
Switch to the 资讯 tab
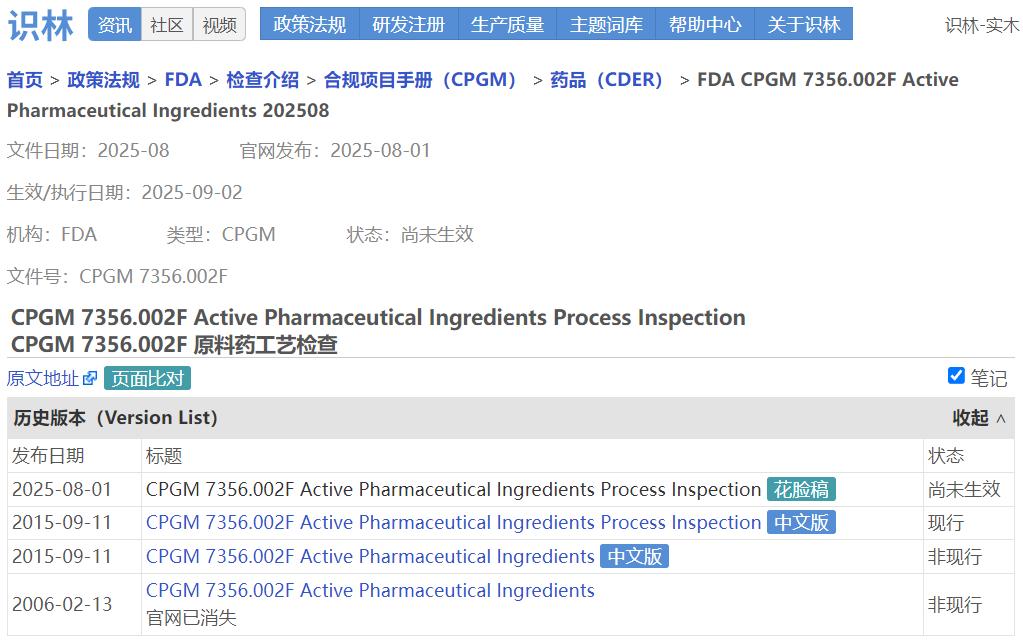(115, 25)
